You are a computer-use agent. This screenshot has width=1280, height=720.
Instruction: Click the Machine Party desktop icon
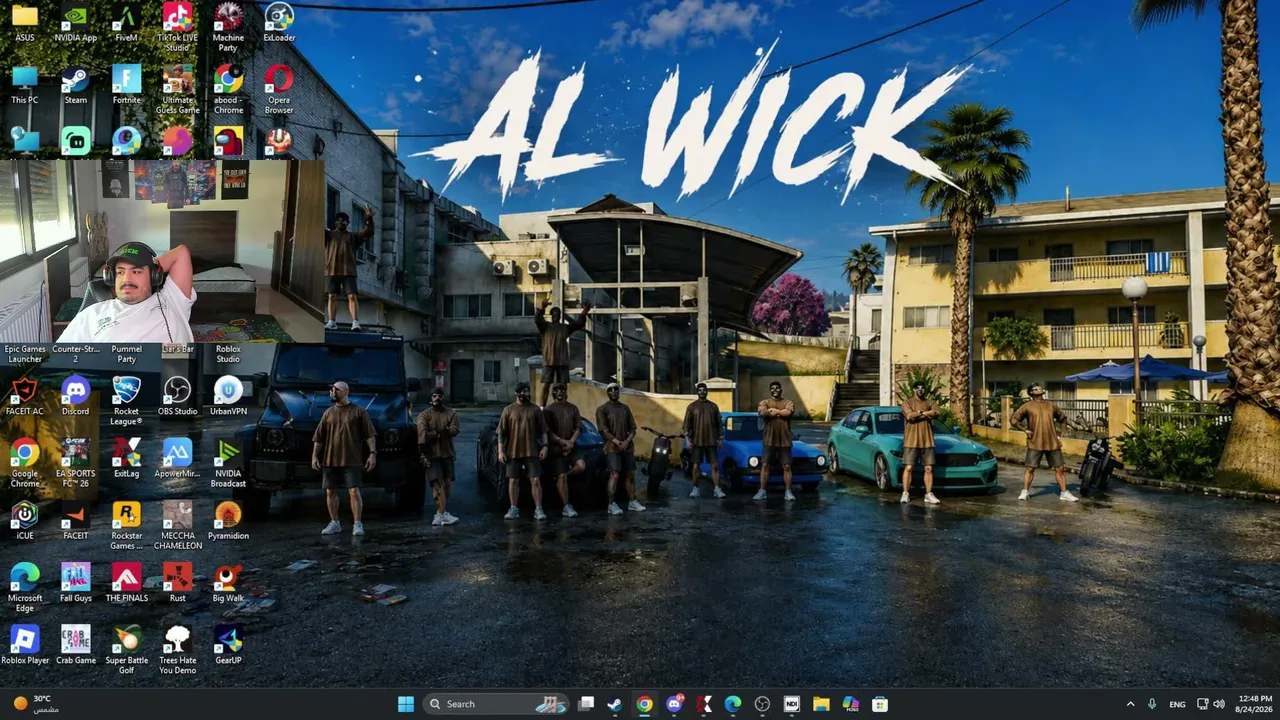(228, 27)
